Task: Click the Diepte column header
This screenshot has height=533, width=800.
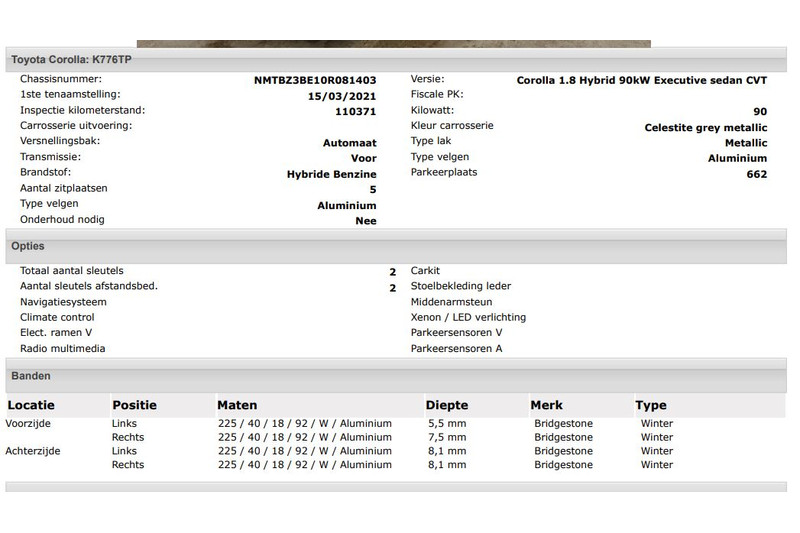Action: [x=446, y=405]
